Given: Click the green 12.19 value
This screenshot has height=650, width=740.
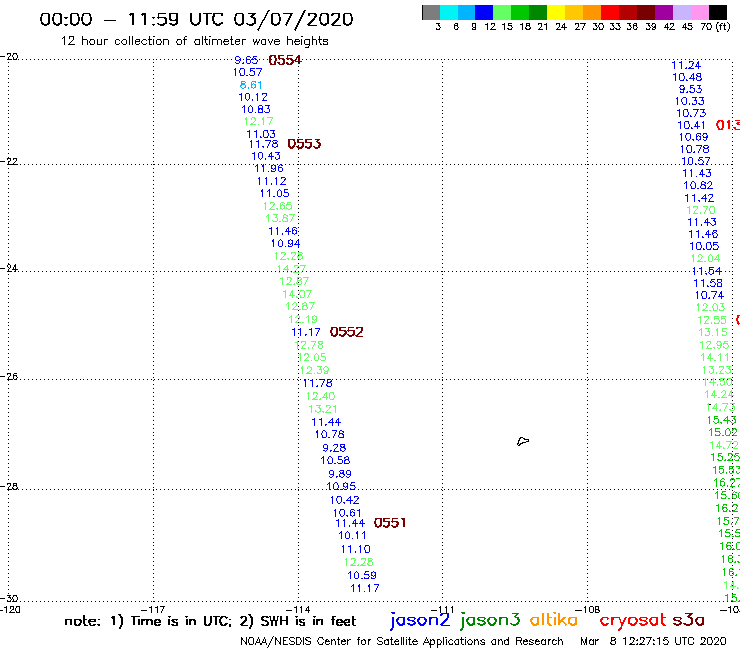Looking at the screenshot, I should (x=303, y=319).
